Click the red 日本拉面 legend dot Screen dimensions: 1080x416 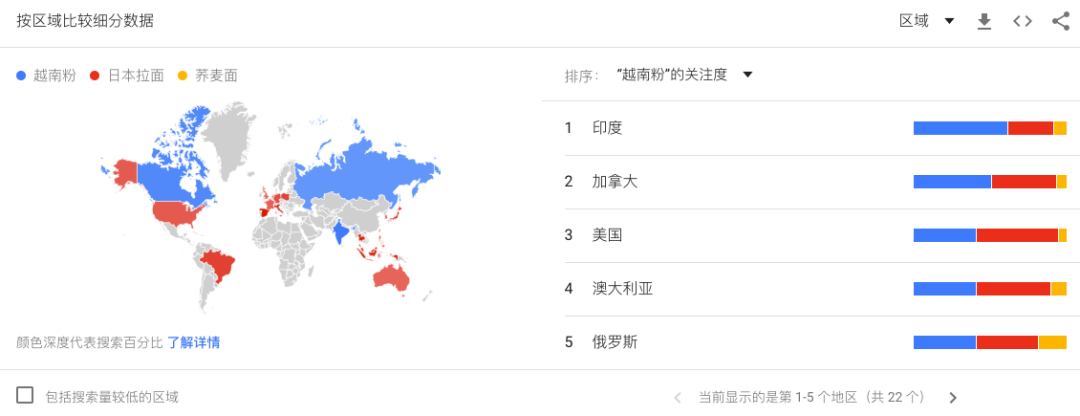[95, 76]
